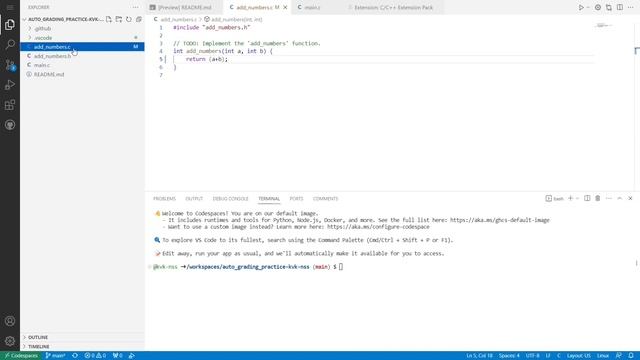
Task: Maximize the panel size with chevron
Action: tap(620, 198)
